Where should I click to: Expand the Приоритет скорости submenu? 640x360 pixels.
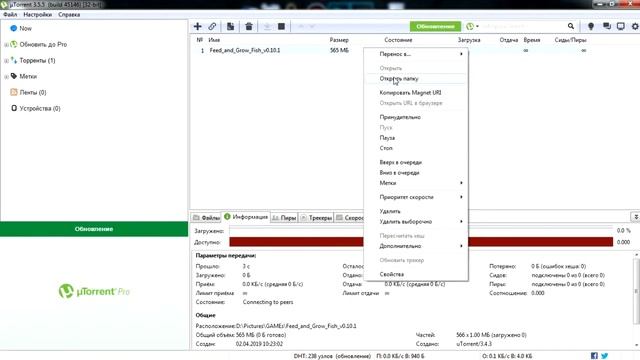[x=416, y=197]
